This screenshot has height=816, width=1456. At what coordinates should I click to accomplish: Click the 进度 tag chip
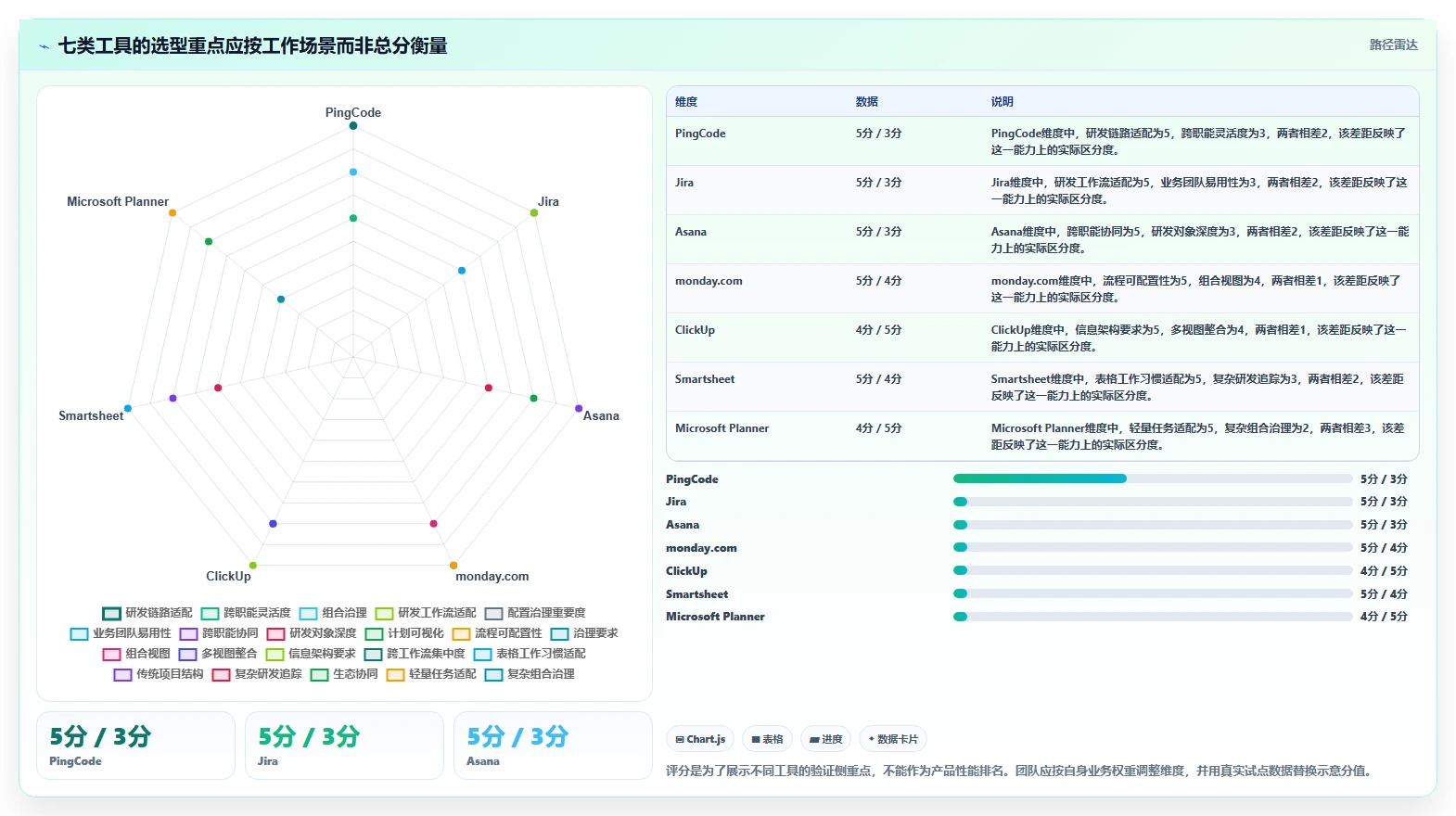pos(826,739)
